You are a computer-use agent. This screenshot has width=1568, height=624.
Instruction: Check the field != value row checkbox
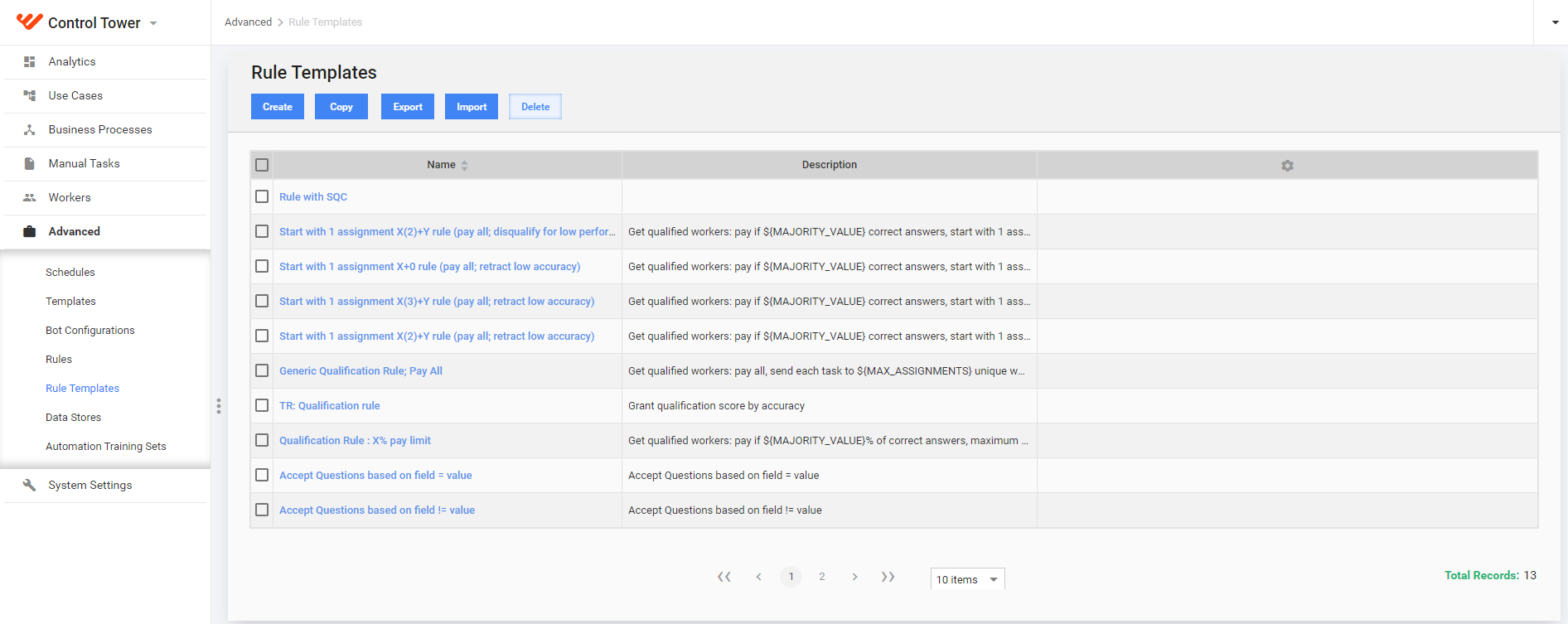click(262, 510)
